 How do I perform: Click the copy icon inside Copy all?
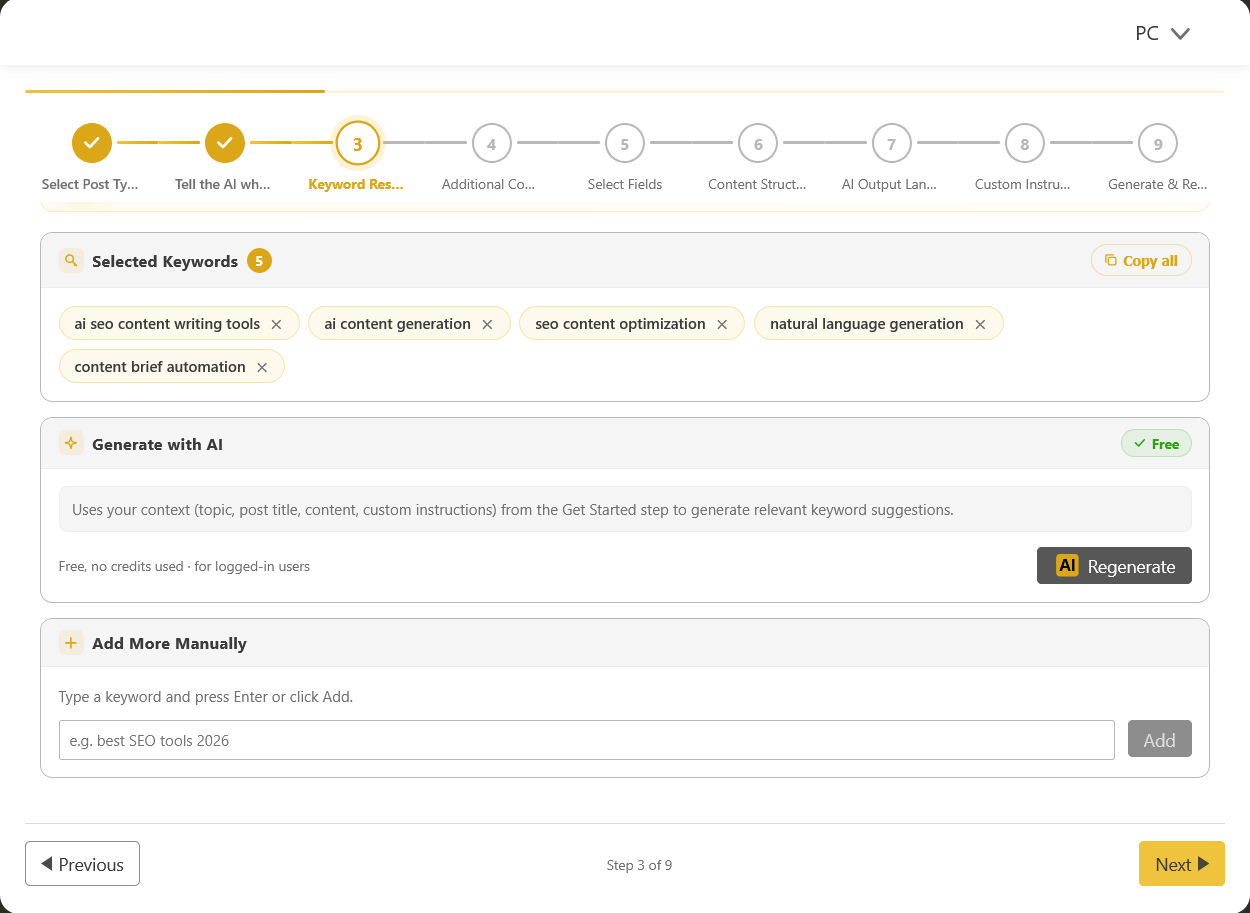point(1112,260)
